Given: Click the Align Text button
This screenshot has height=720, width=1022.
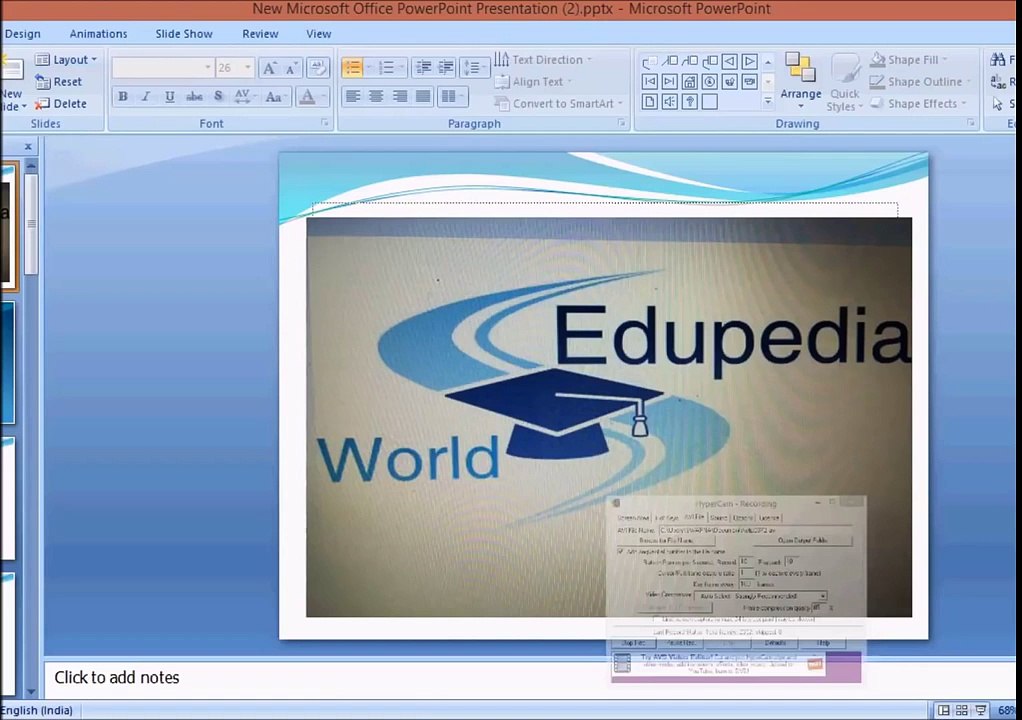Looking at the screenshot, I should [x=533, y=81].
